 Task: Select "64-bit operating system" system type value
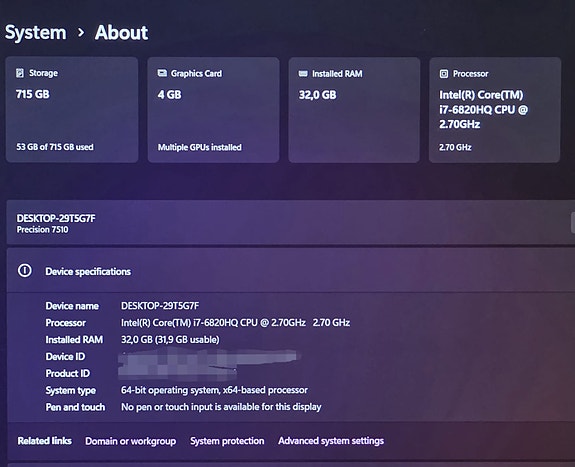(x=214, y=390)
